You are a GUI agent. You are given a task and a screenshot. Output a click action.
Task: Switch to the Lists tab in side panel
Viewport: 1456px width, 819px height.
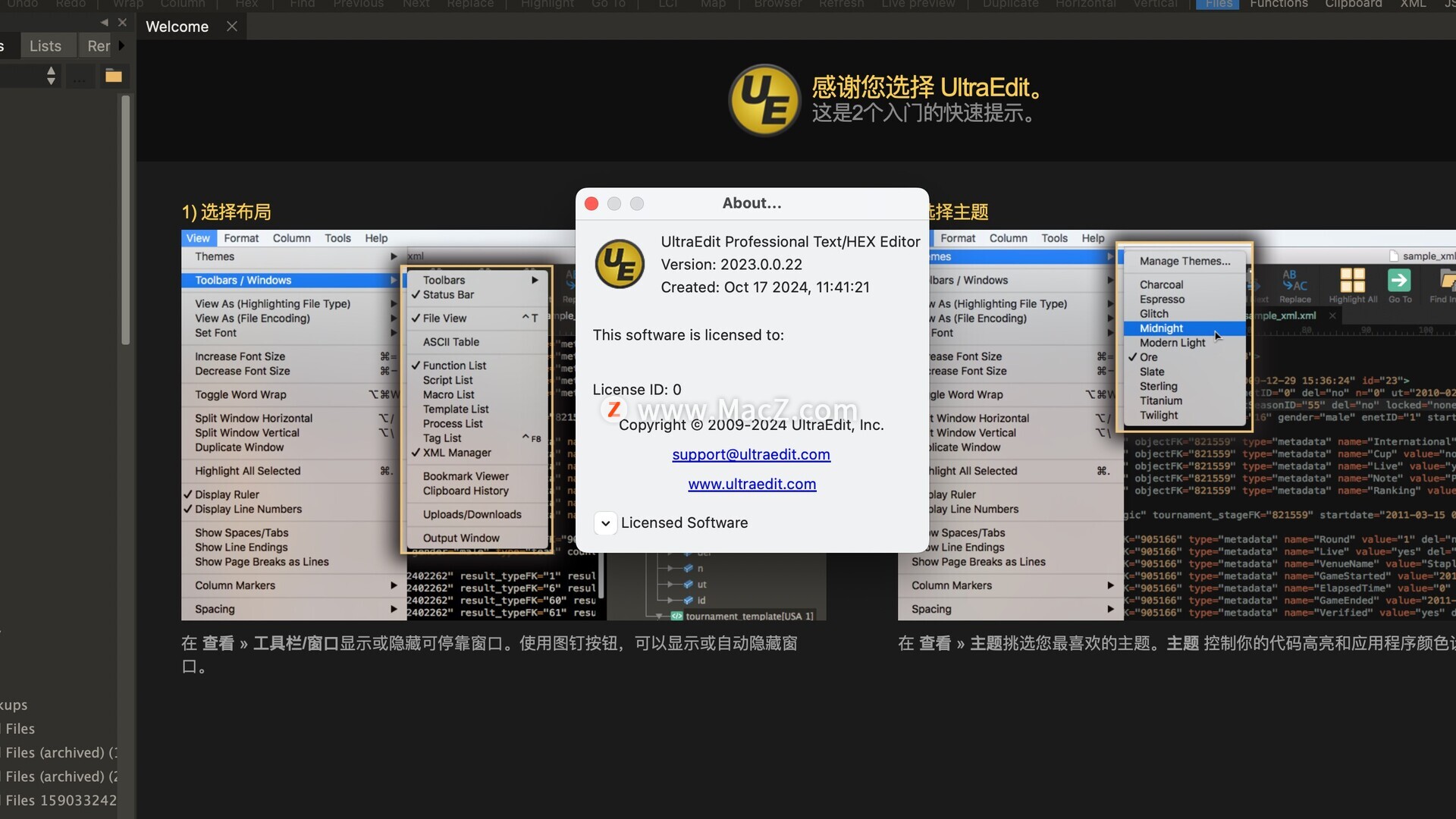point(45,46)
